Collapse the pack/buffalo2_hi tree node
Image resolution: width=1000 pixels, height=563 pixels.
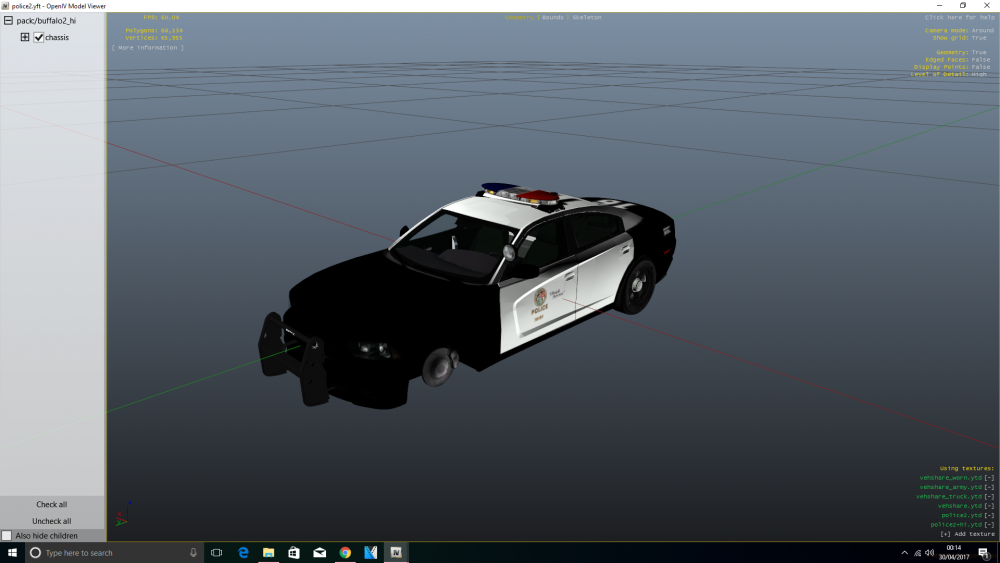(x=8, y=20)
